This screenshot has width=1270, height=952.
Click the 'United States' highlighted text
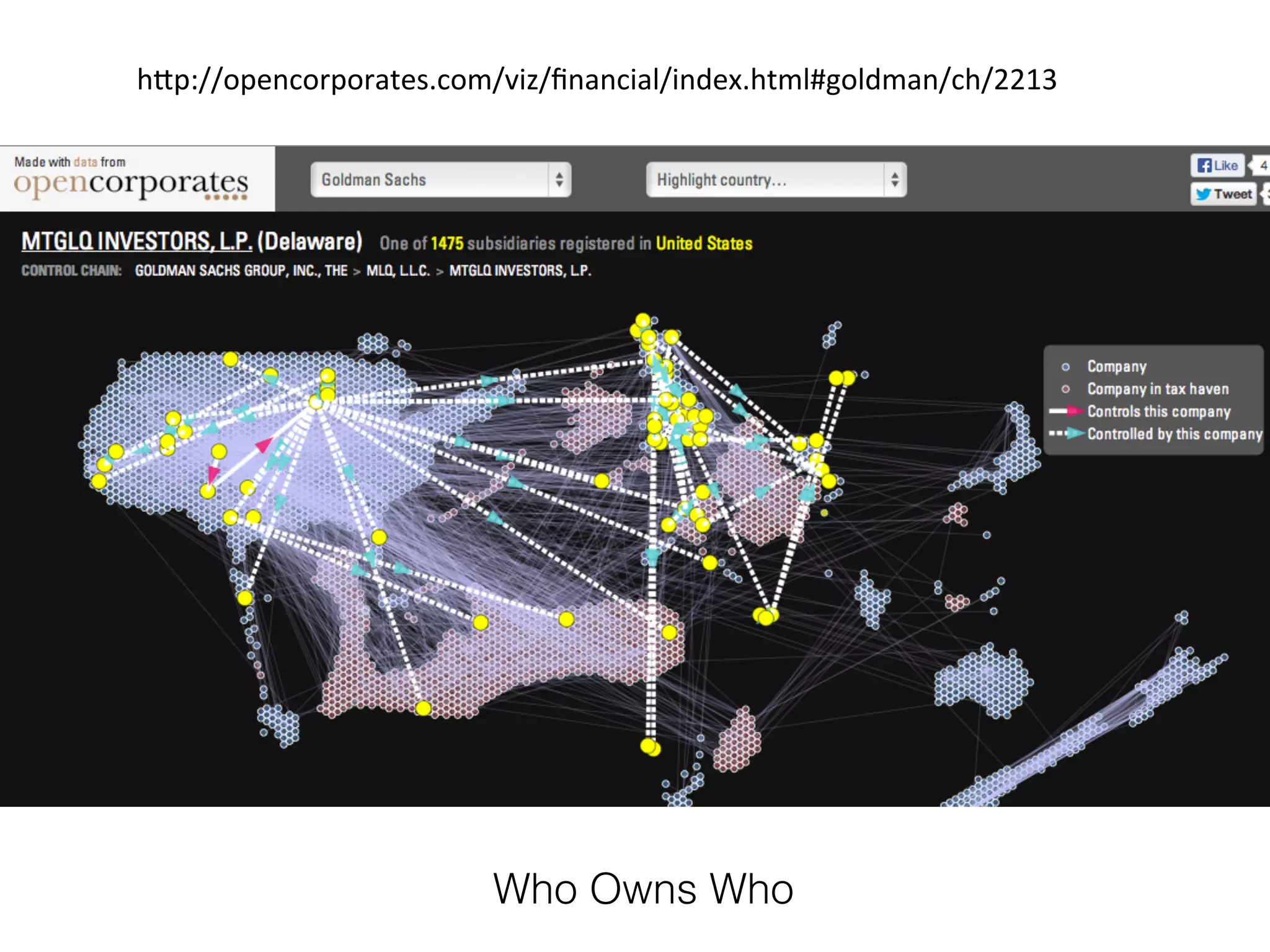(x=704, y=244)
